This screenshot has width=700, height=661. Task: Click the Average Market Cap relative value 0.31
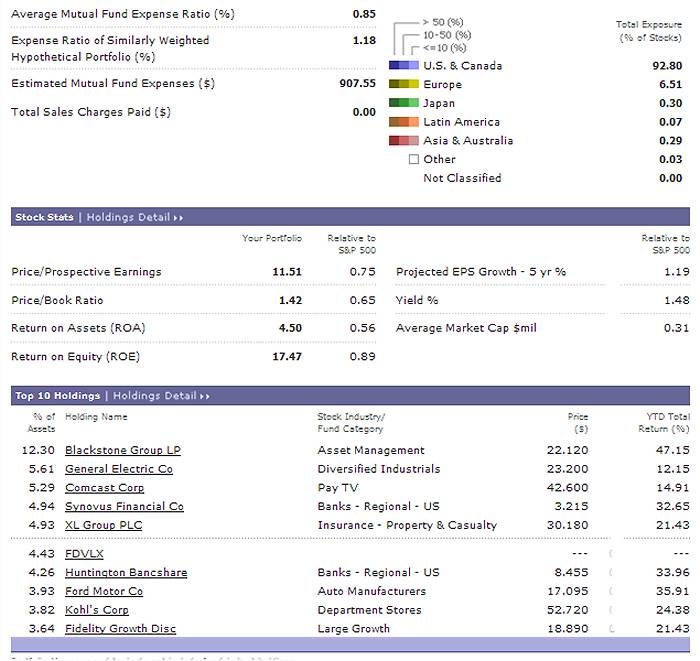click(677, 328)
